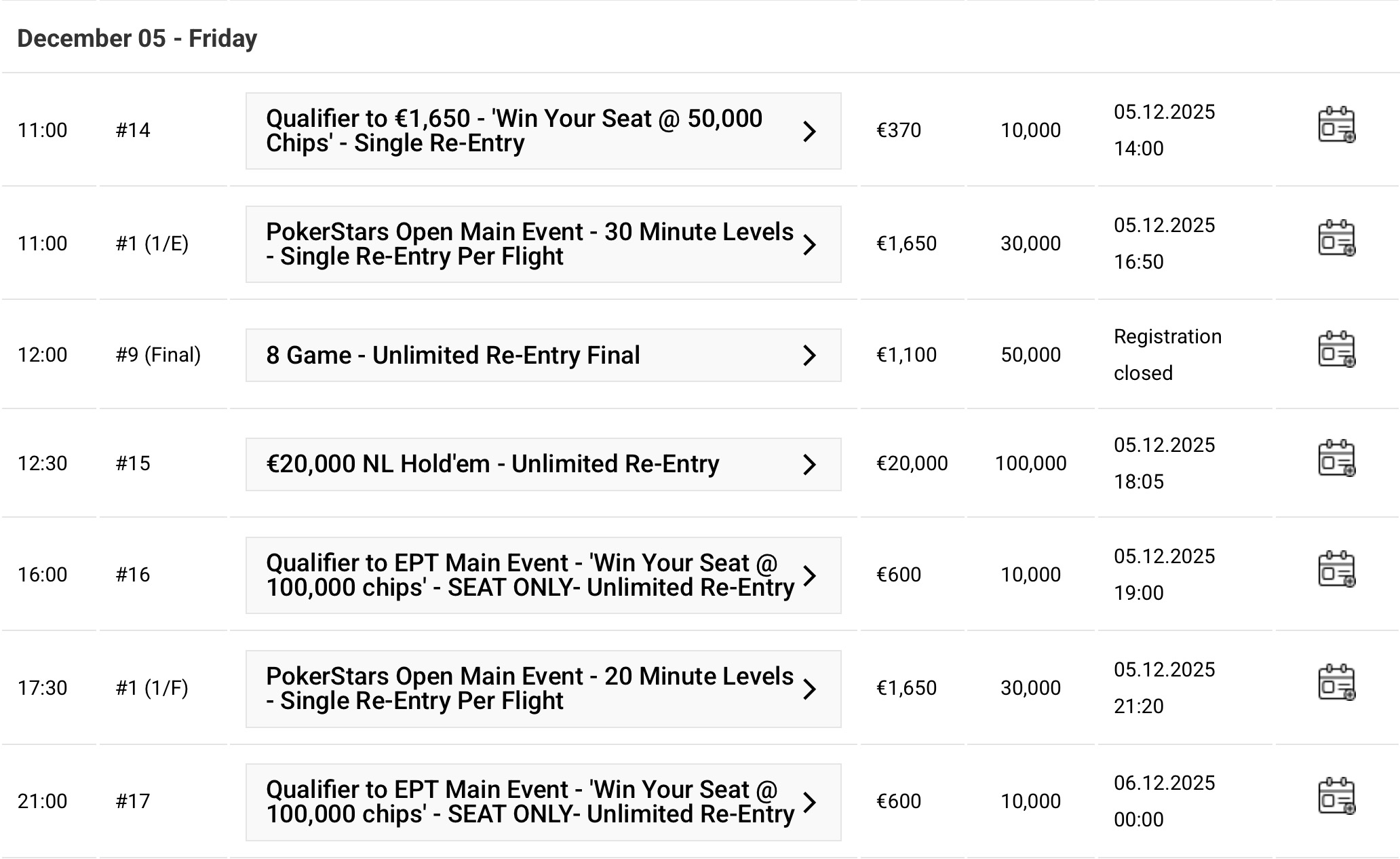Open 'Qualifier to €1,650' event details
1400x859 pixels.
[516, 131]
